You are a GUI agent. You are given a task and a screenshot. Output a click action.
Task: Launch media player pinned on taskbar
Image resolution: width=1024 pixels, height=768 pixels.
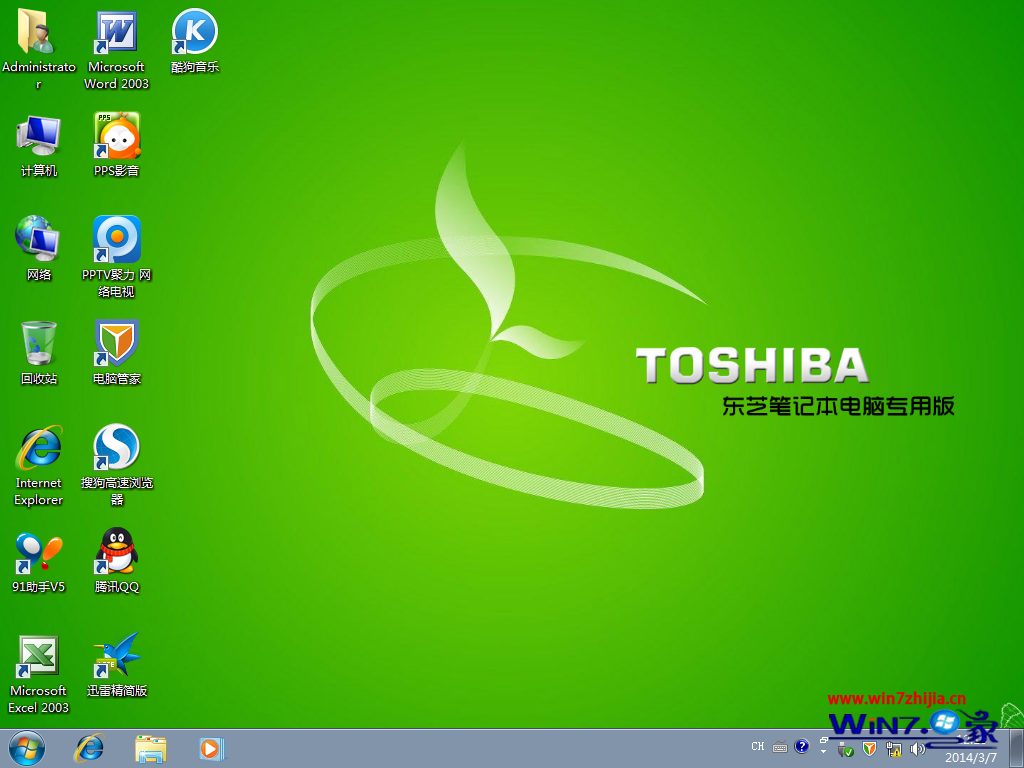point(211,747)
